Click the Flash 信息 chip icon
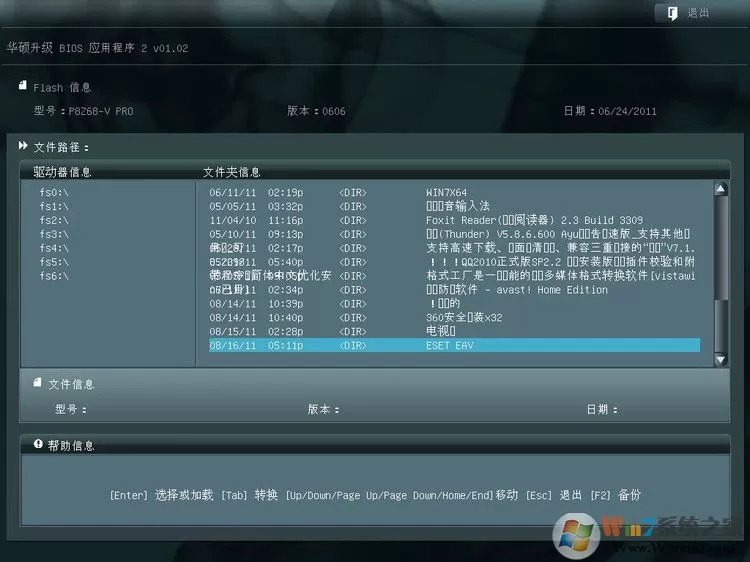The width and height of the screenshot is (750, 562). tap(22, 86)
